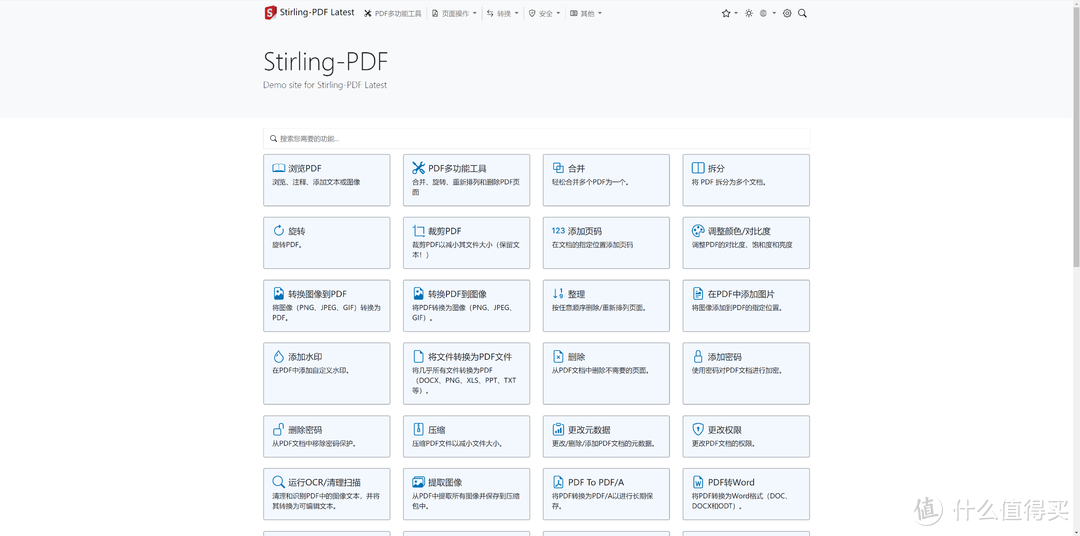The height and width of the screenshot is (536, 1080).
Task: Click the 合并 merge icon
Action: tap(558, 168)
